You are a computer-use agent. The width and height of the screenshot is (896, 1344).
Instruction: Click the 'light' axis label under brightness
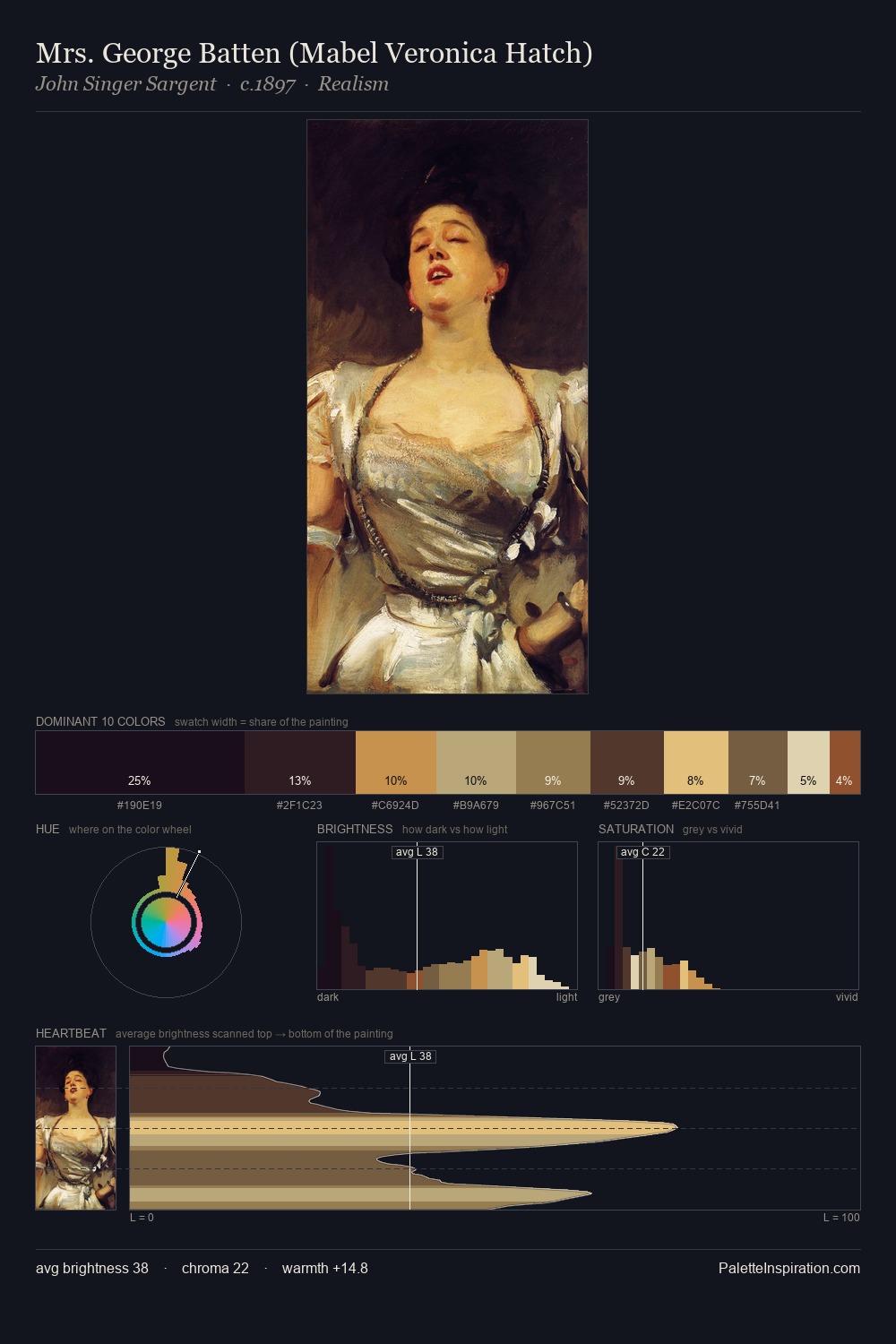point(566,997)
